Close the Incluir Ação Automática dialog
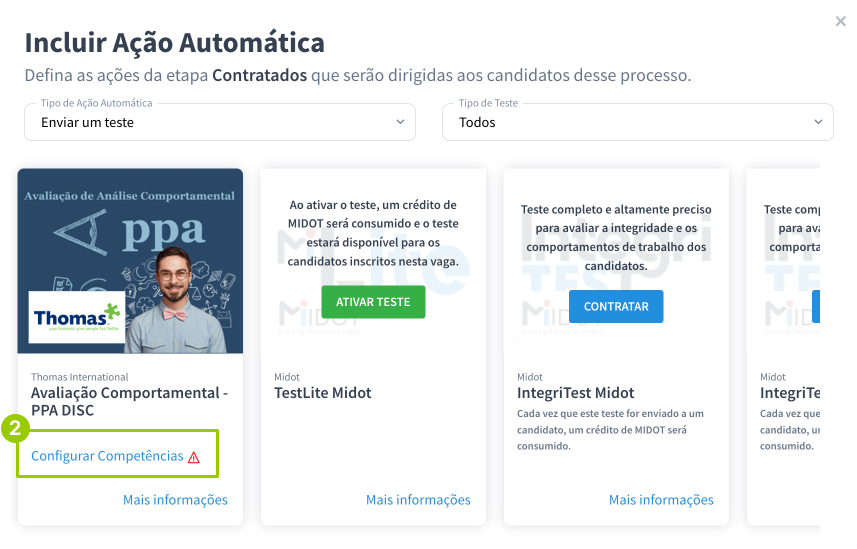Image resolution: width=857 pixels, height=549 pixels. tap(840, 21)
